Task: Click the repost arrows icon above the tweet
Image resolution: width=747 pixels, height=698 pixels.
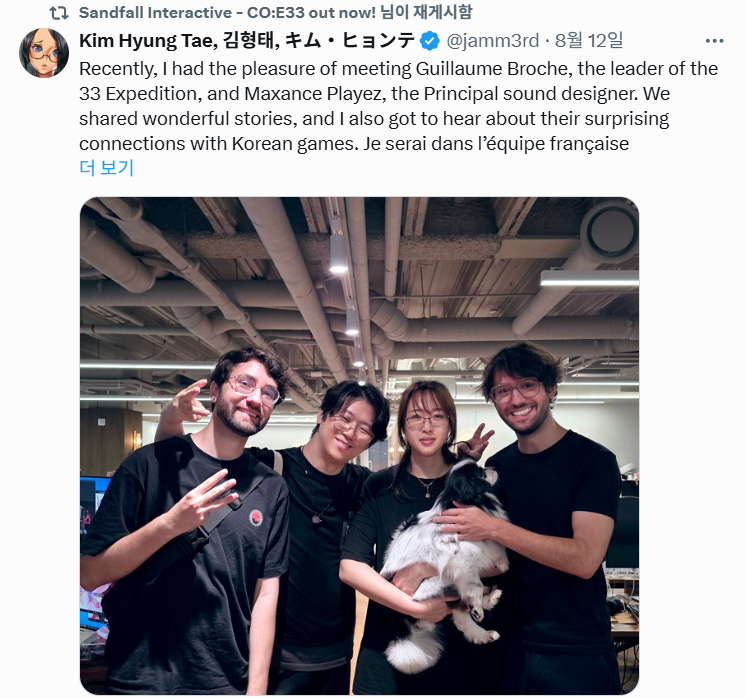Action: [59, 13]
